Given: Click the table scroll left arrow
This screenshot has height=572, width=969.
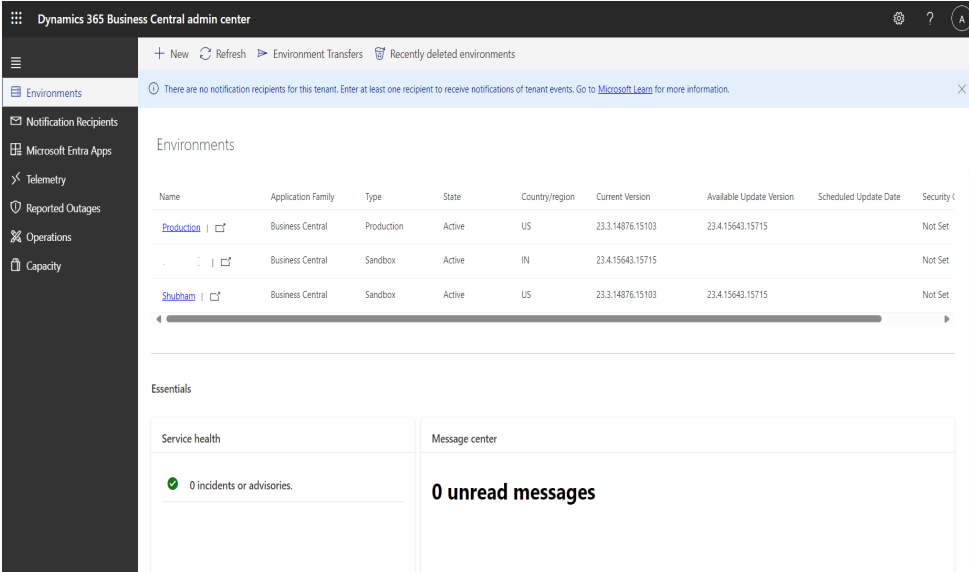Looking at the screenshot, I should pyautogui.click(x=159, y=319).
